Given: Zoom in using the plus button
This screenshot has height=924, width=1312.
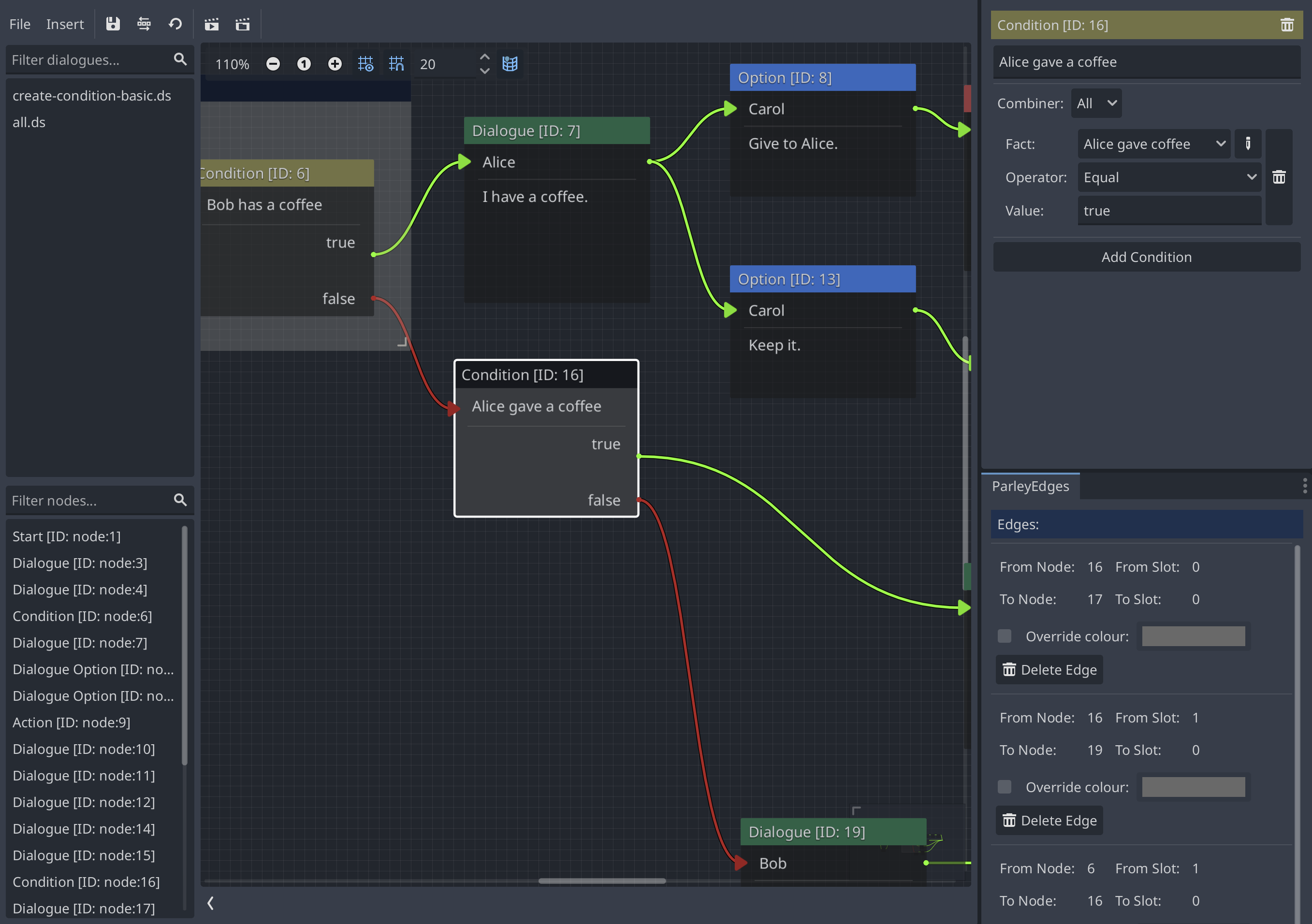Looking at the screenshot, I should tap(335, 63).
